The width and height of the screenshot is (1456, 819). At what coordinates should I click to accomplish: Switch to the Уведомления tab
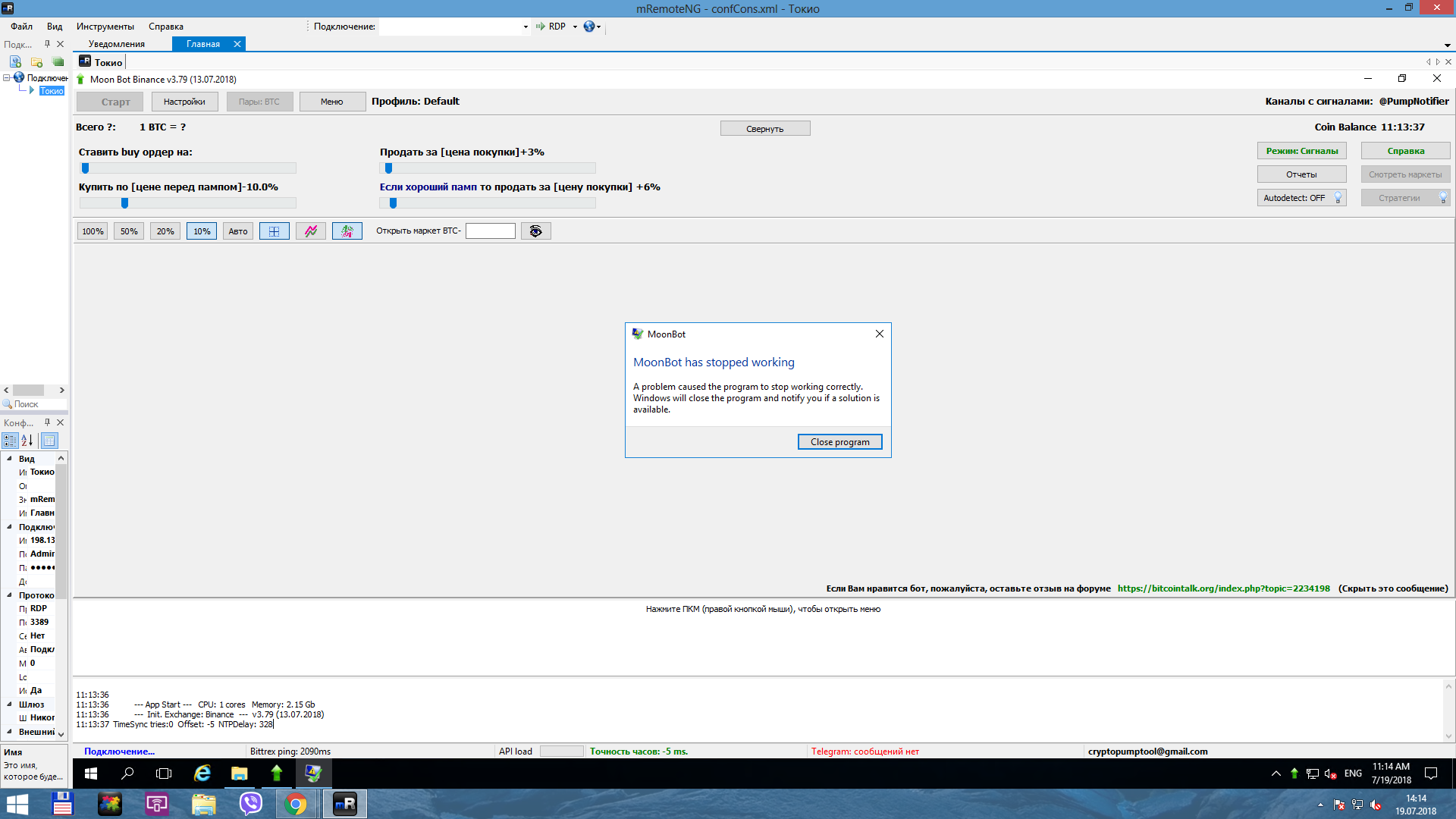pos(116,44)
